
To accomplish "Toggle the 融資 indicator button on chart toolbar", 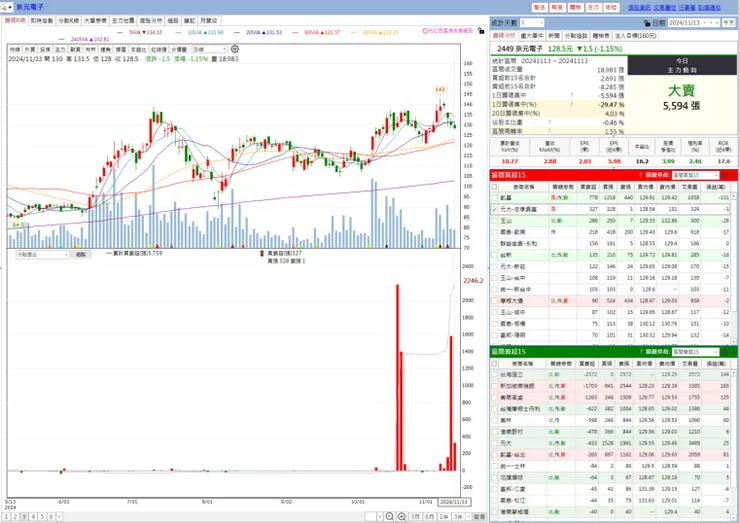I will tap(75, 49).
